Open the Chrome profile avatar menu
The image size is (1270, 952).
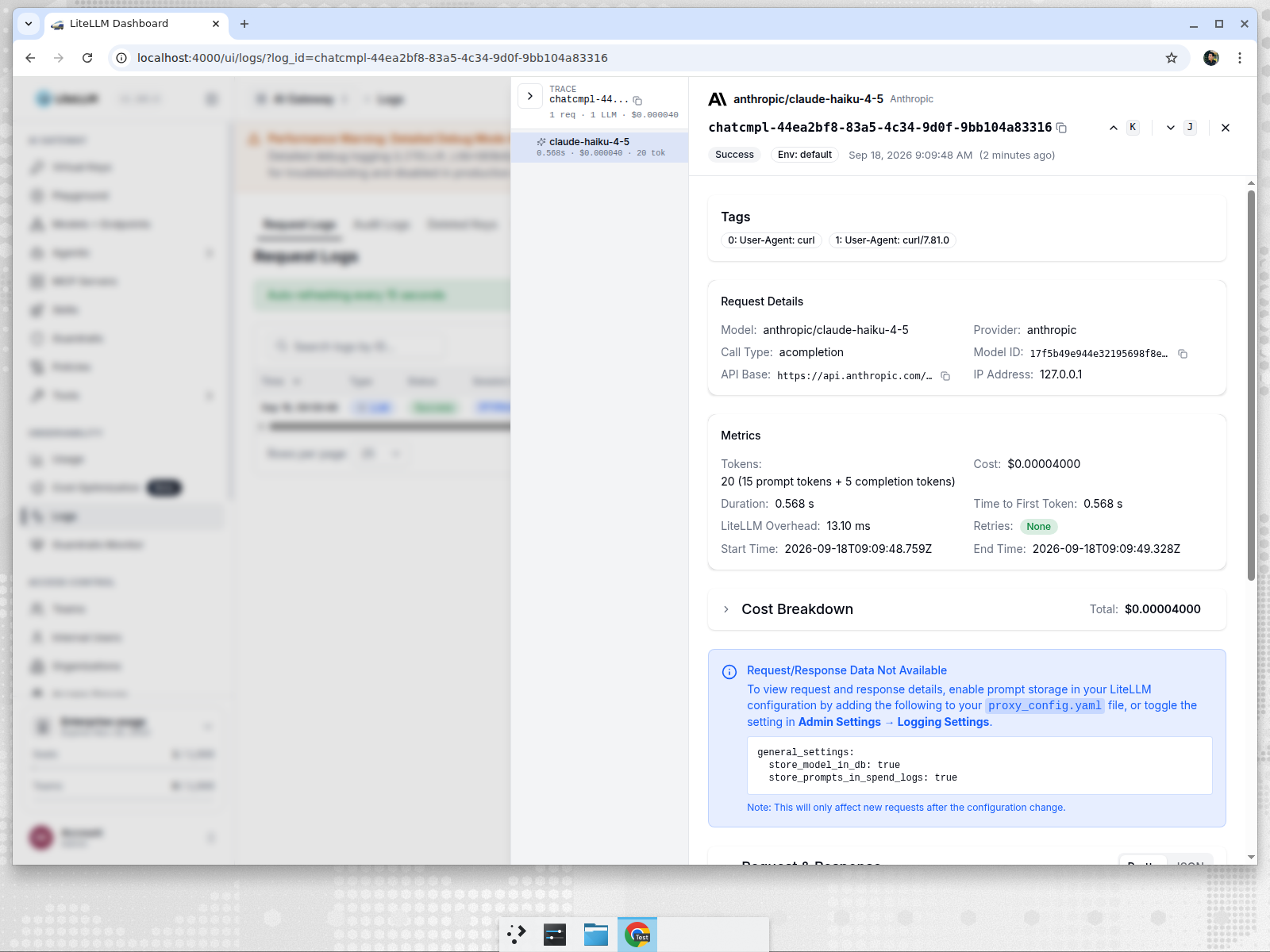(x=1211, y=58)
